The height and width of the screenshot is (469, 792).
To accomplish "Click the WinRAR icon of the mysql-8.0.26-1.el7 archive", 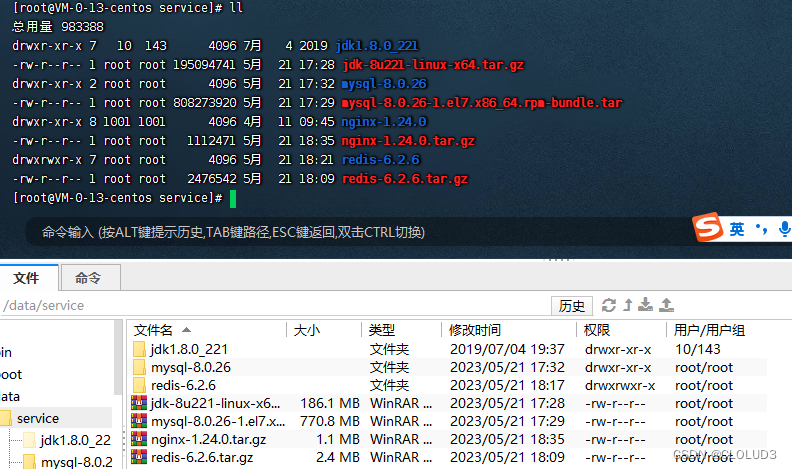I will [x=139, y=421].
